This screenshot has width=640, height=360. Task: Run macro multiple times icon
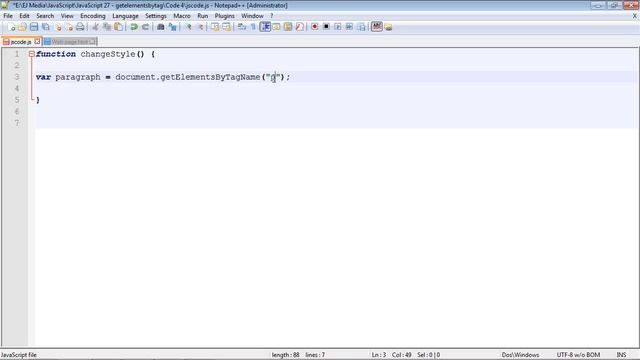pyautogui.click(x=349, y=27)
